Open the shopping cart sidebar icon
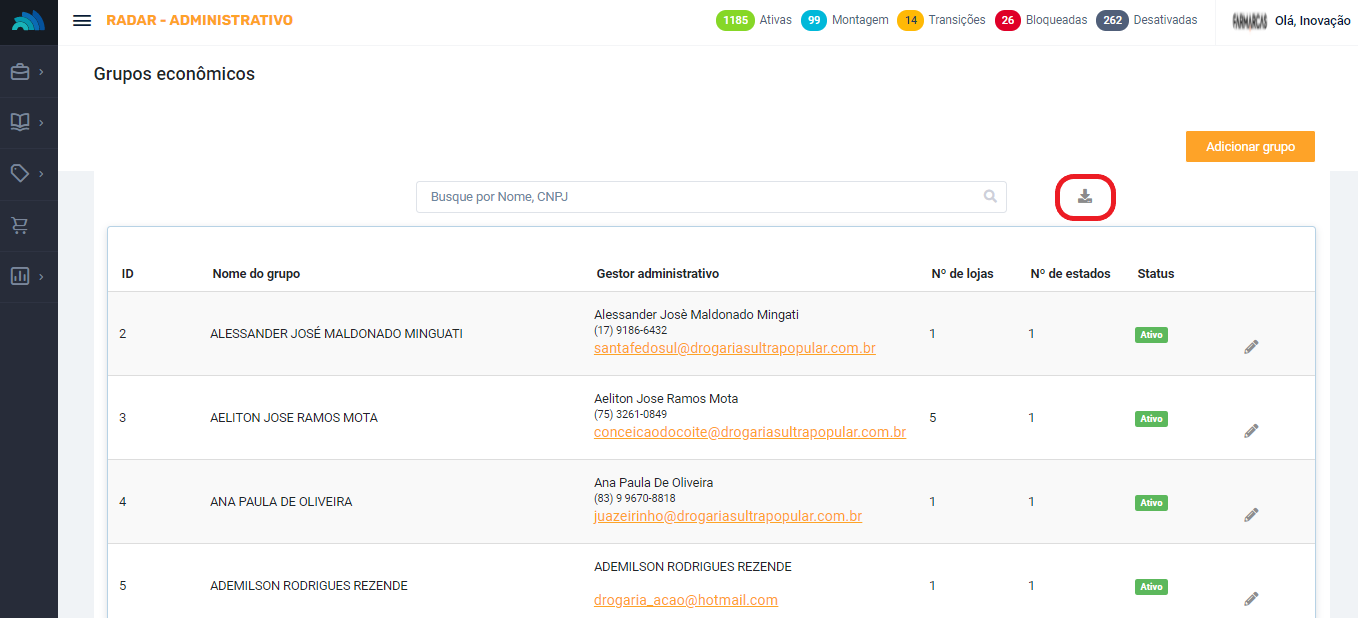Image resolution: width=1358 pixels, height=618 pixels. tap(20, 225)
